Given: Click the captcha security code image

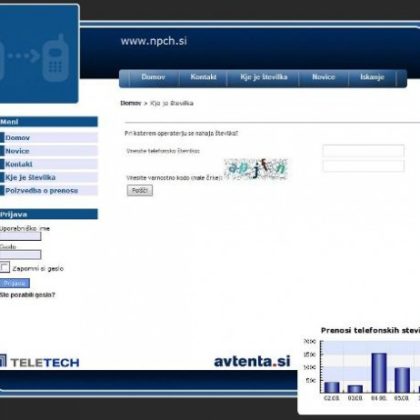Looking at the screenshot, I should click(x=256, y=169).
